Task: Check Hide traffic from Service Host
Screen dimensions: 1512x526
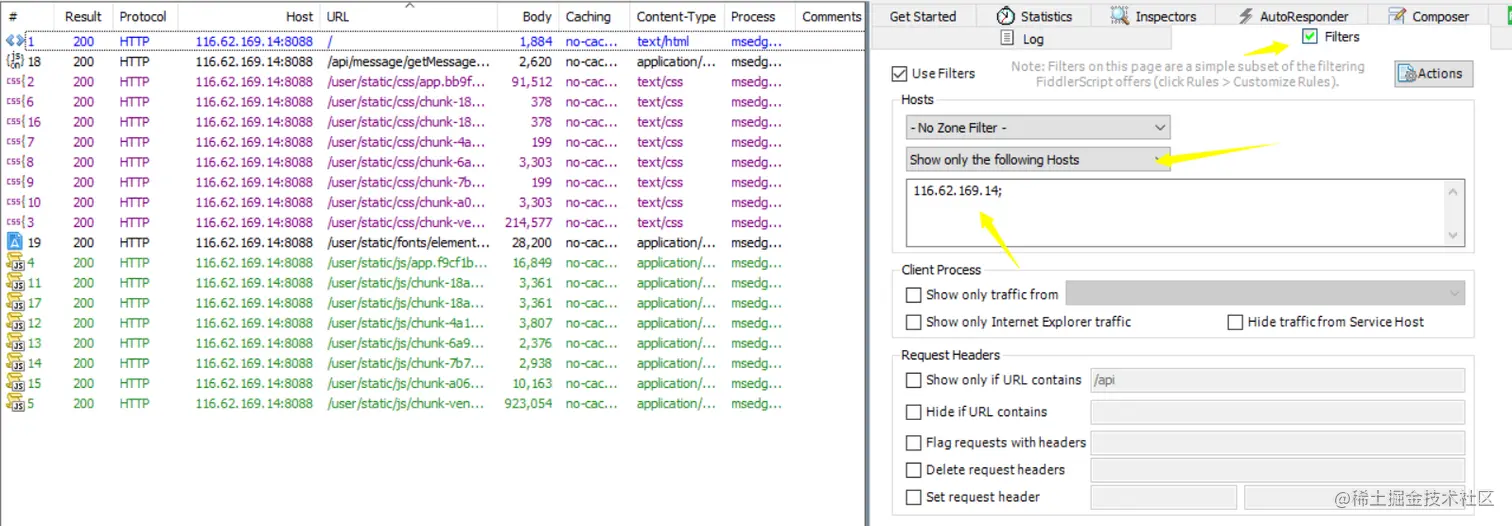Action: point(1235,322)
